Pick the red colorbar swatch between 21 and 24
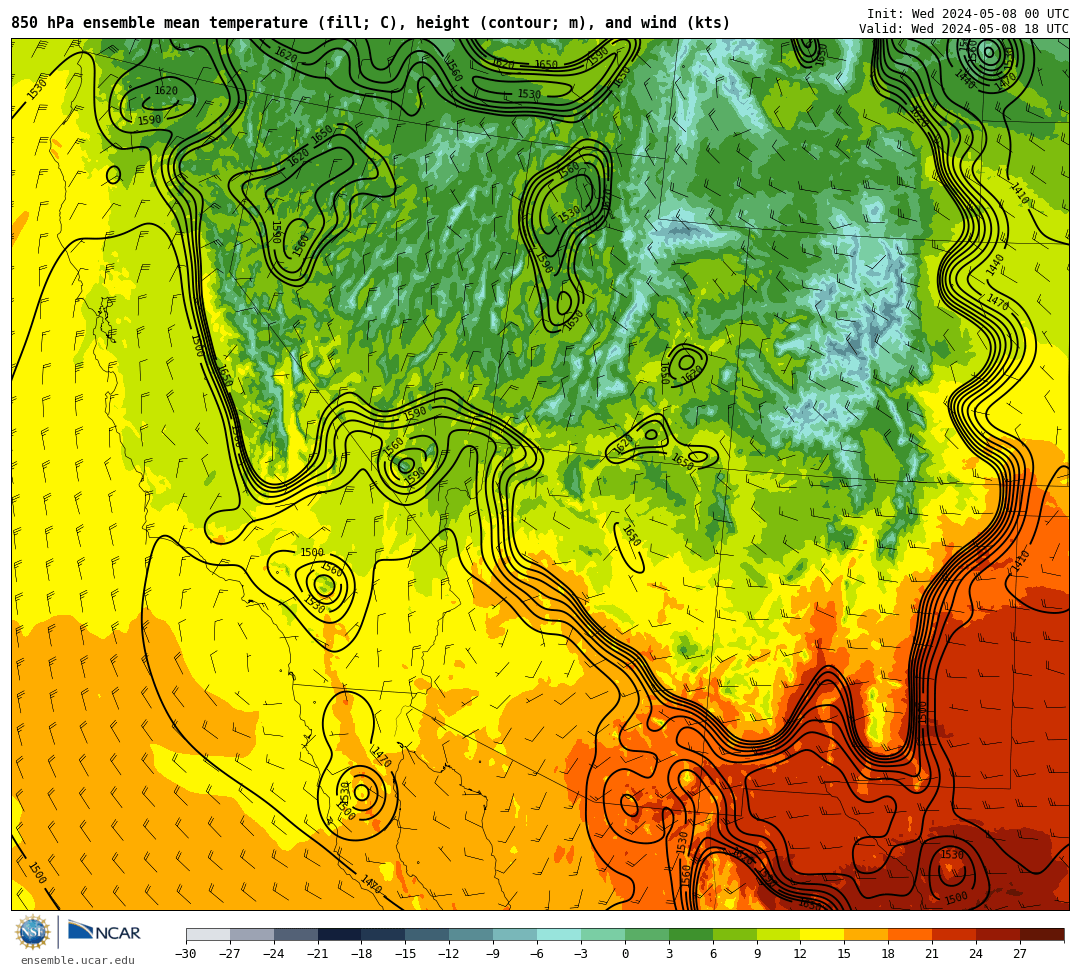1080x973 pixels. (955, 934)
